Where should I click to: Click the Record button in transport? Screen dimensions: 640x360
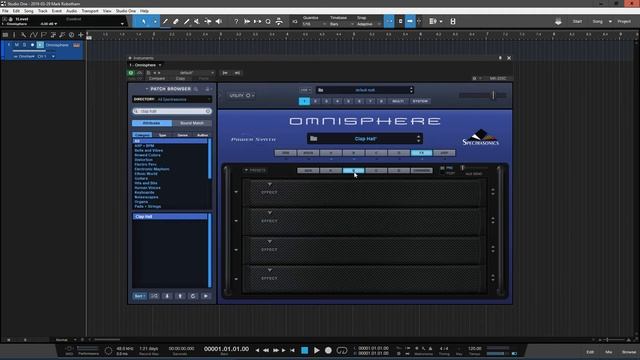click(x=328, y=350)
